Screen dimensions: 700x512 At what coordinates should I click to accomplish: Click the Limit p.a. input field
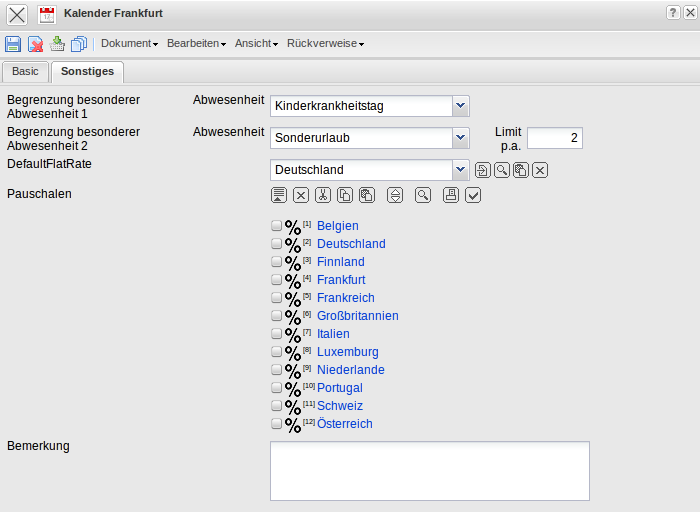point(554,138)
